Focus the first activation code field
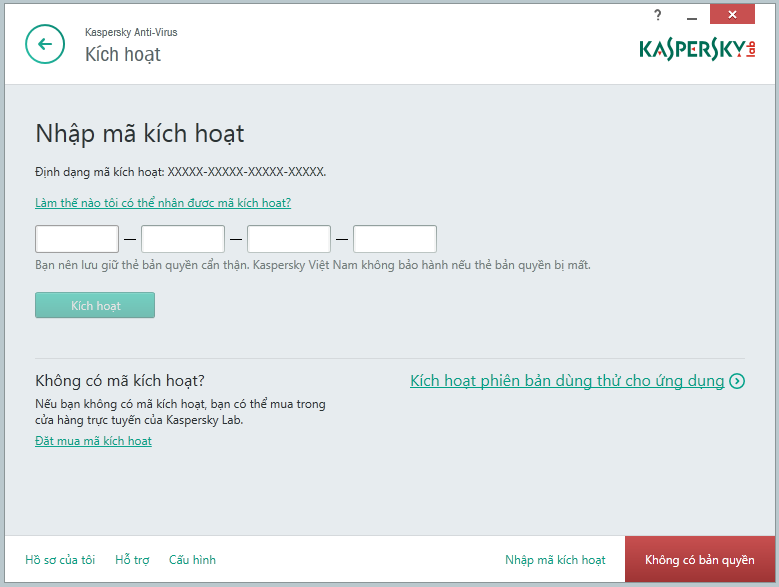This screenshot has height=587, width=779. coord(77,239)
